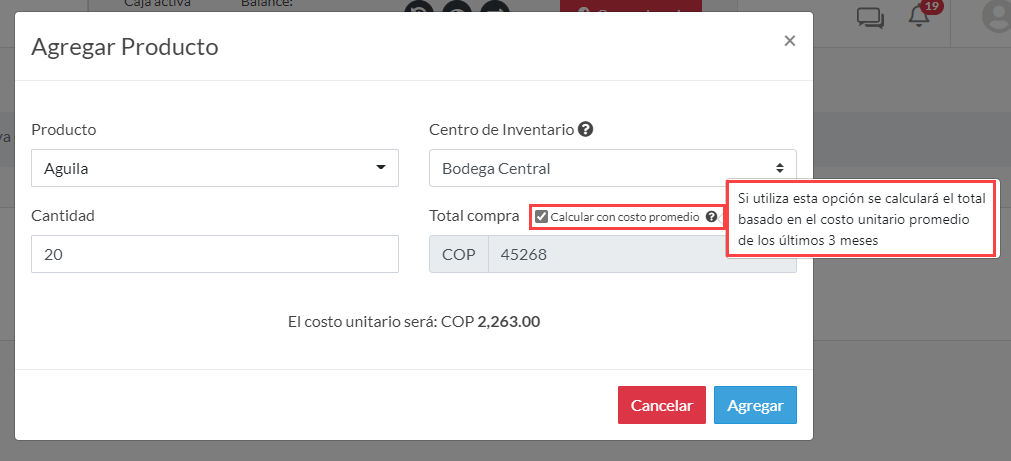1011x461 pixels.
Task: Click help icon beside Centro de Inventario
Action: 585,130
